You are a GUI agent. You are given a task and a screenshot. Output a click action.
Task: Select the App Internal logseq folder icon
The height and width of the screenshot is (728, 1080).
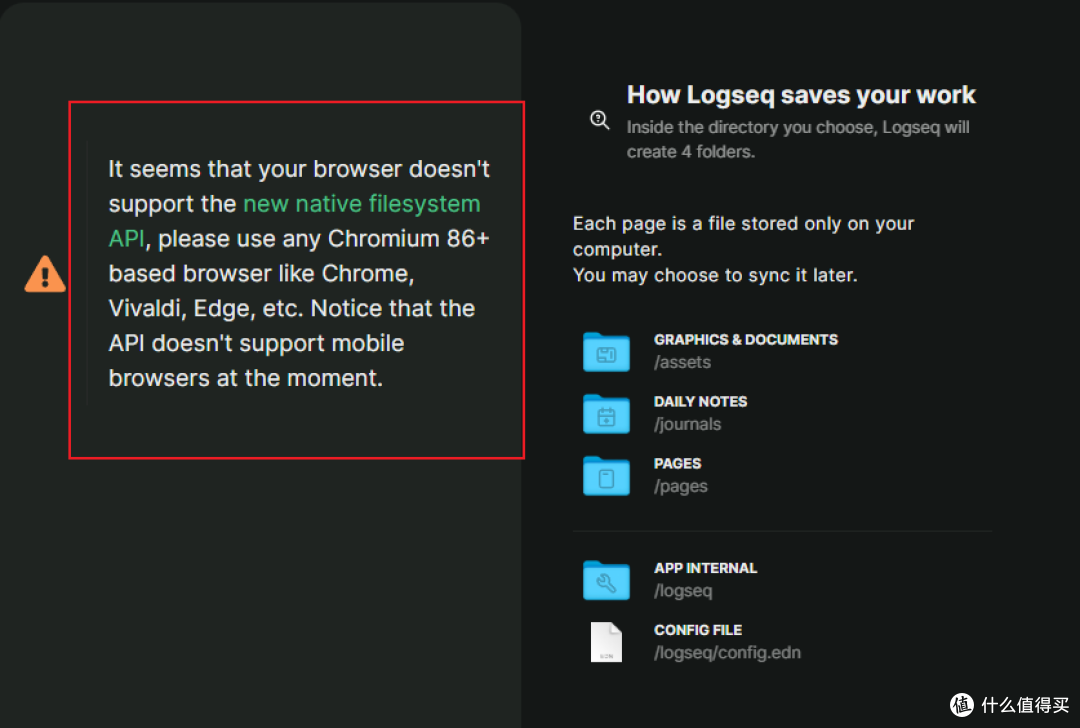click(606, 580)
